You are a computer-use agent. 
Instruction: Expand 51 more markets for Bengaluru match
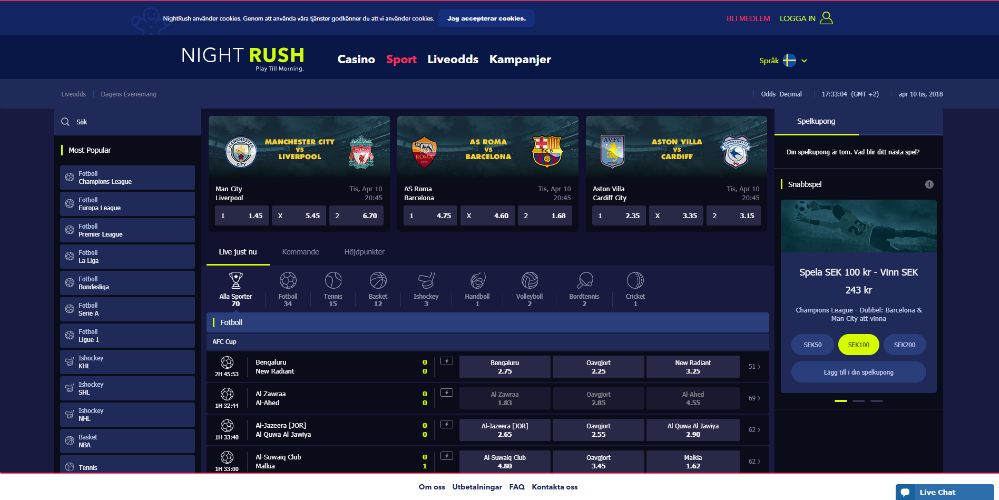[754, 367]
